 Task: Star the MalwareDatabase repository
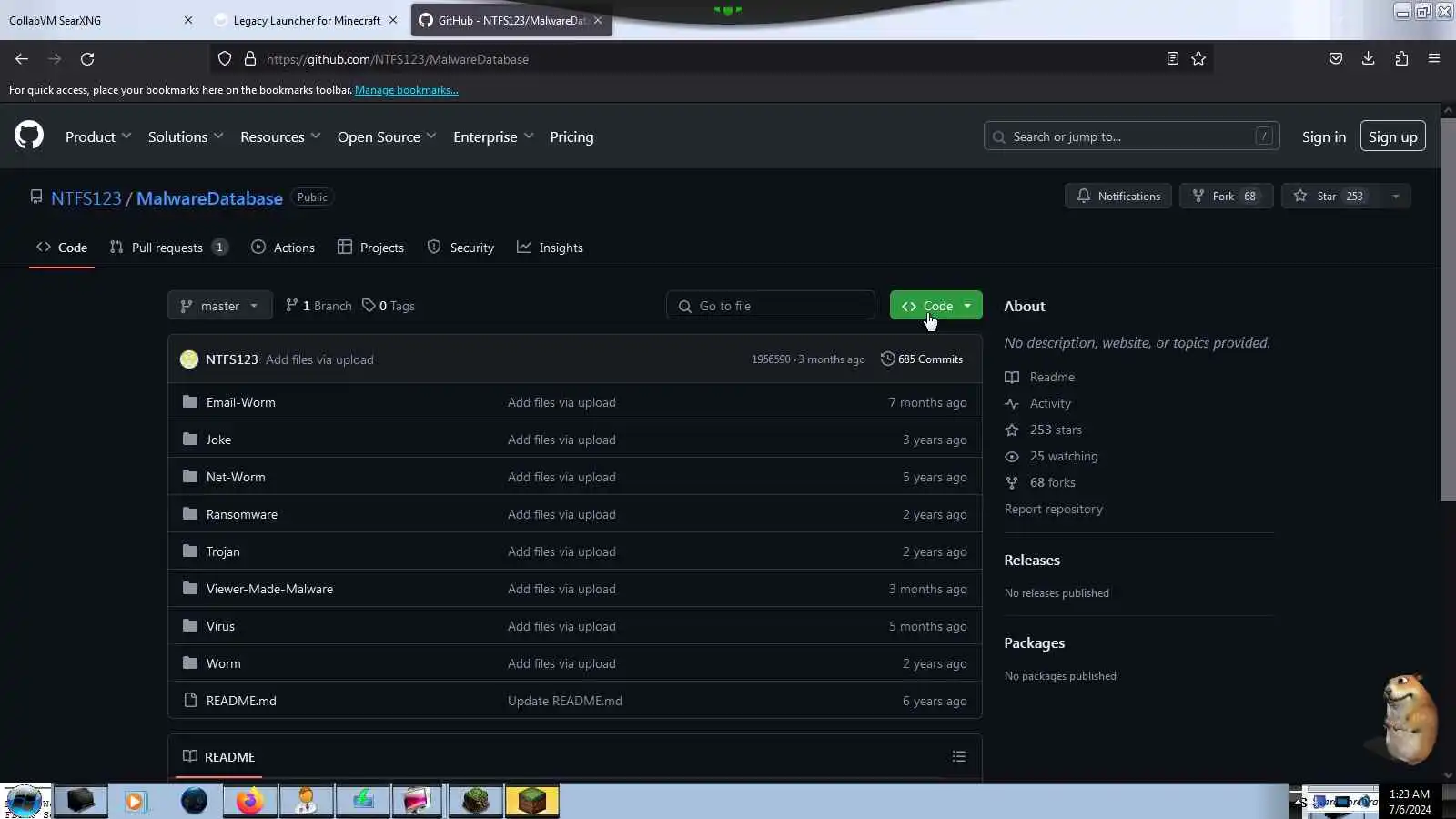[x=1331, y=197]
